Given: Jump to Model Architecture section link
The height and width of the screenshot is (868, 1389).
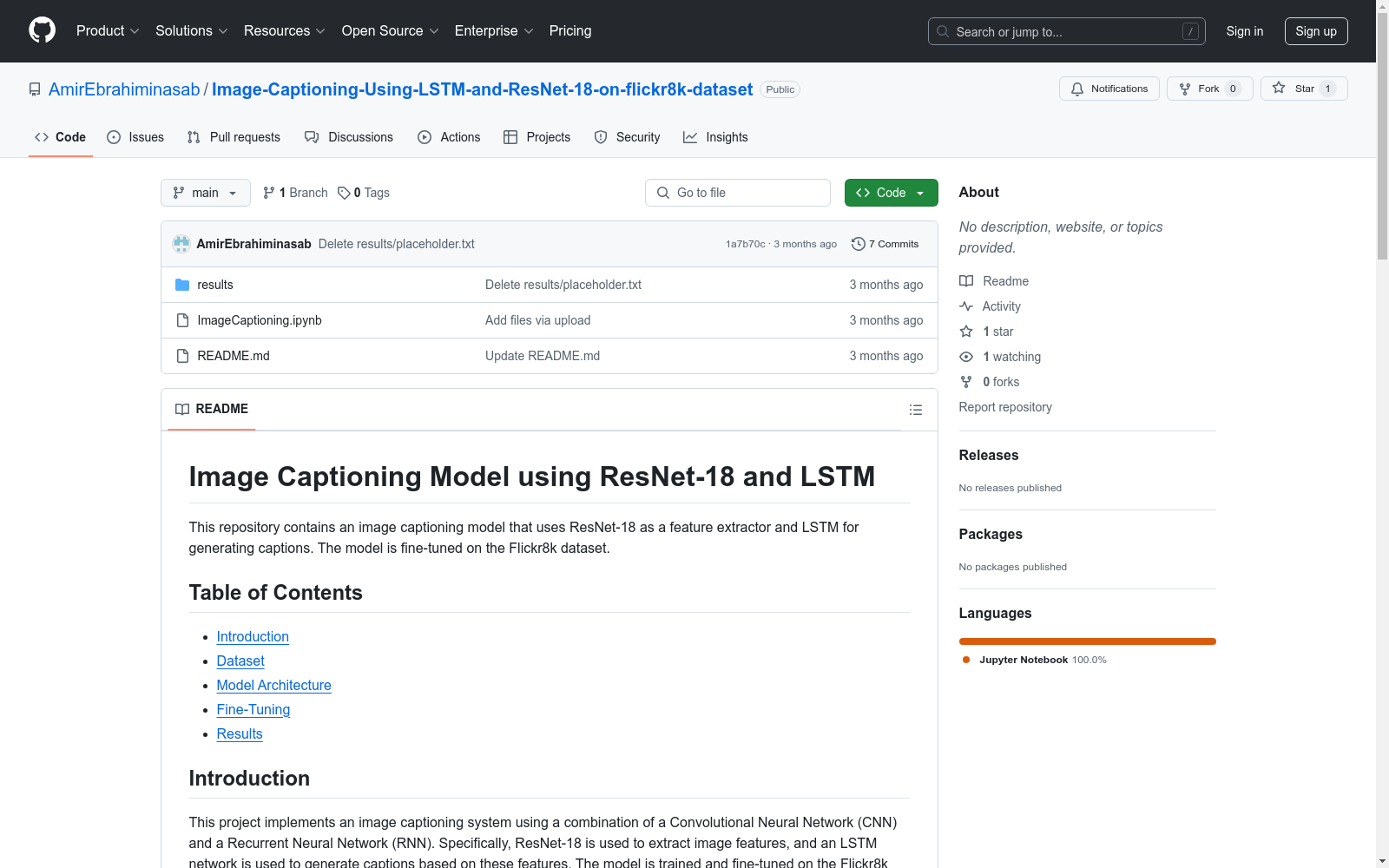Looking at the screenshot, I should click(x=273, y=685).
